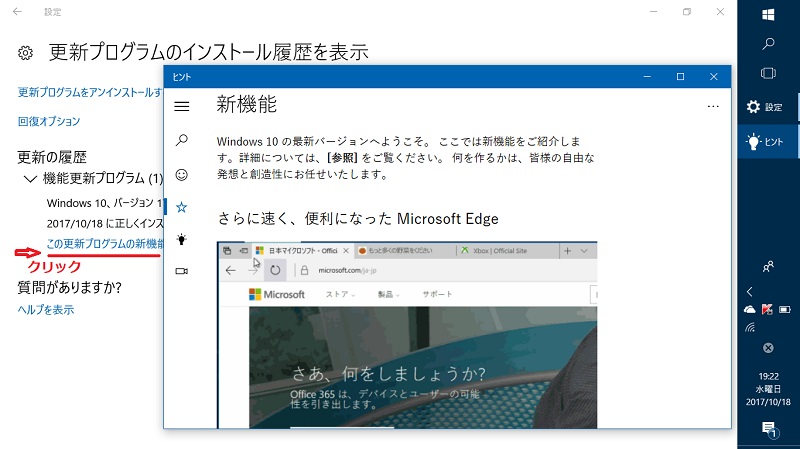Screen dimensions: 800x449
Task: Open the Action Center notification icon
Action: (x=768, y=429)
